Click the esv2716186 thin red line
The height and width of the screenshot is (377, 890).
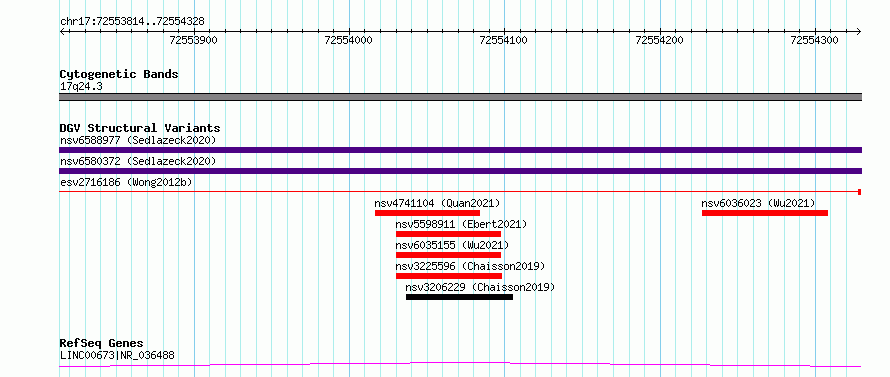pos(460,192)
